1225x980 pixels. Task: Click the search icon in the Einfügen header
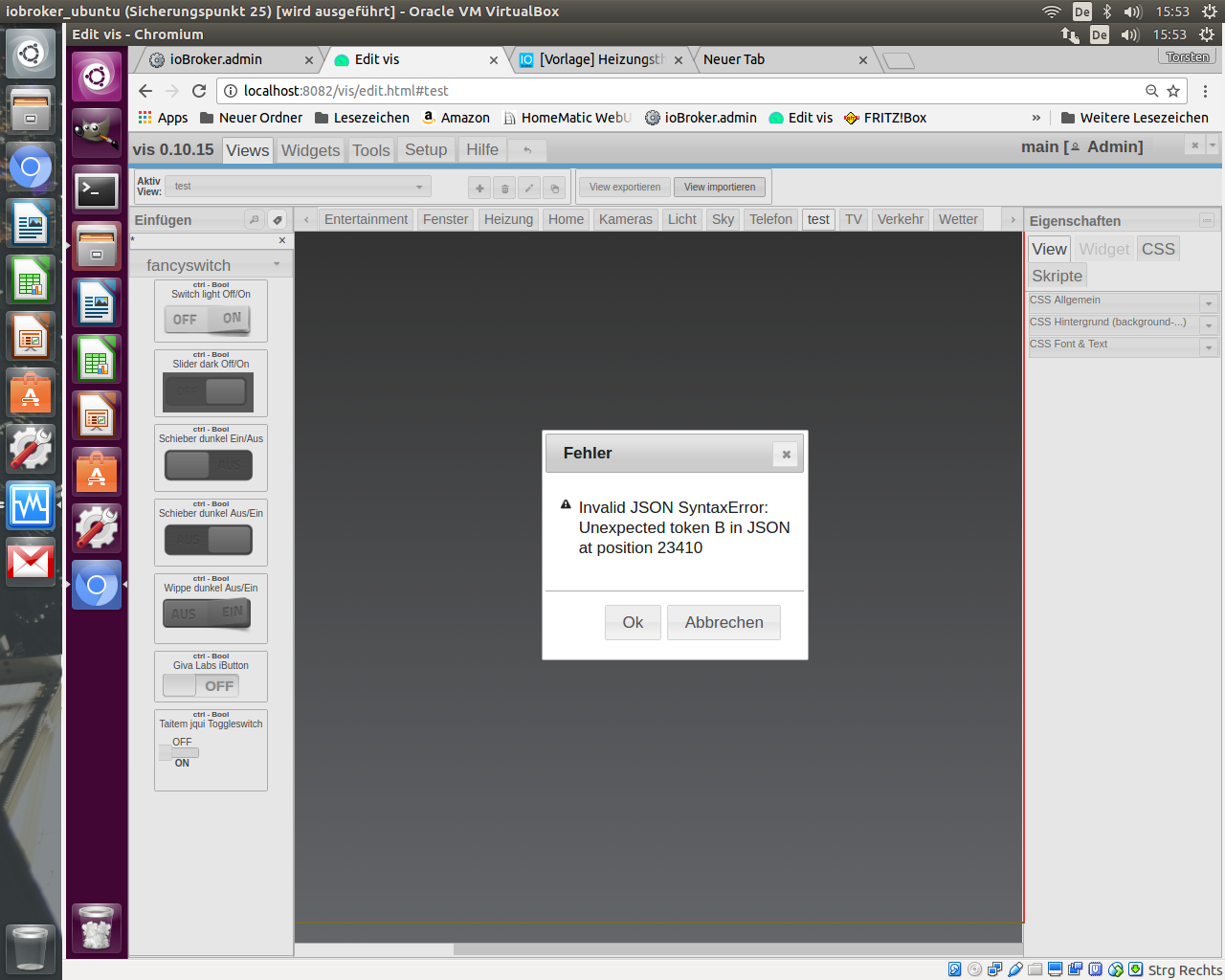click(x=254, y=219)
